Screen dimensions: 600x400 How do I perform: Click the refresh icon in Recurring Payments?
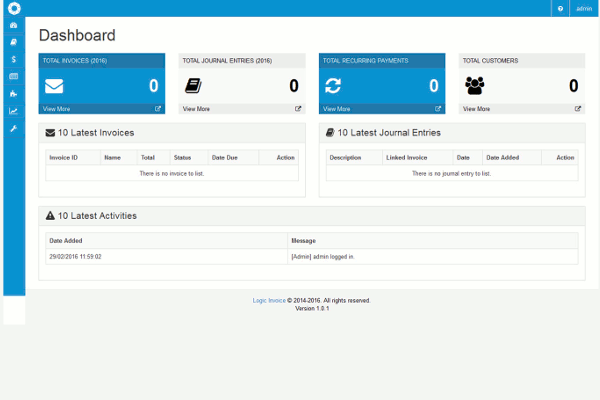coord(334,86)
